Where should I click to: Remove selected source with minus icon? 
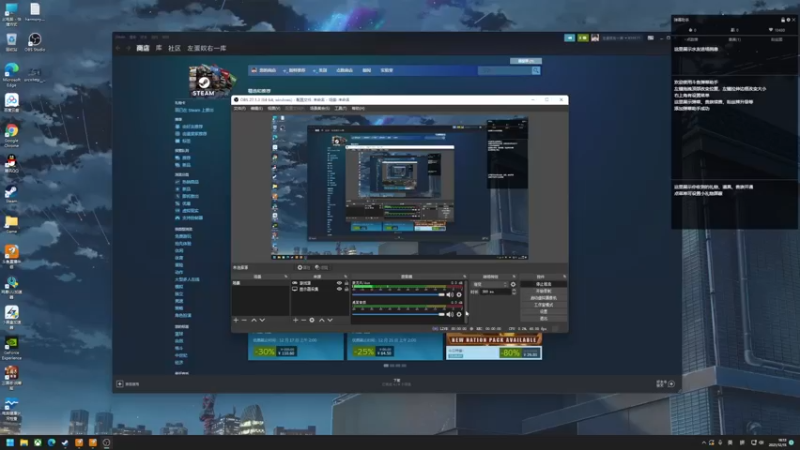304,320
